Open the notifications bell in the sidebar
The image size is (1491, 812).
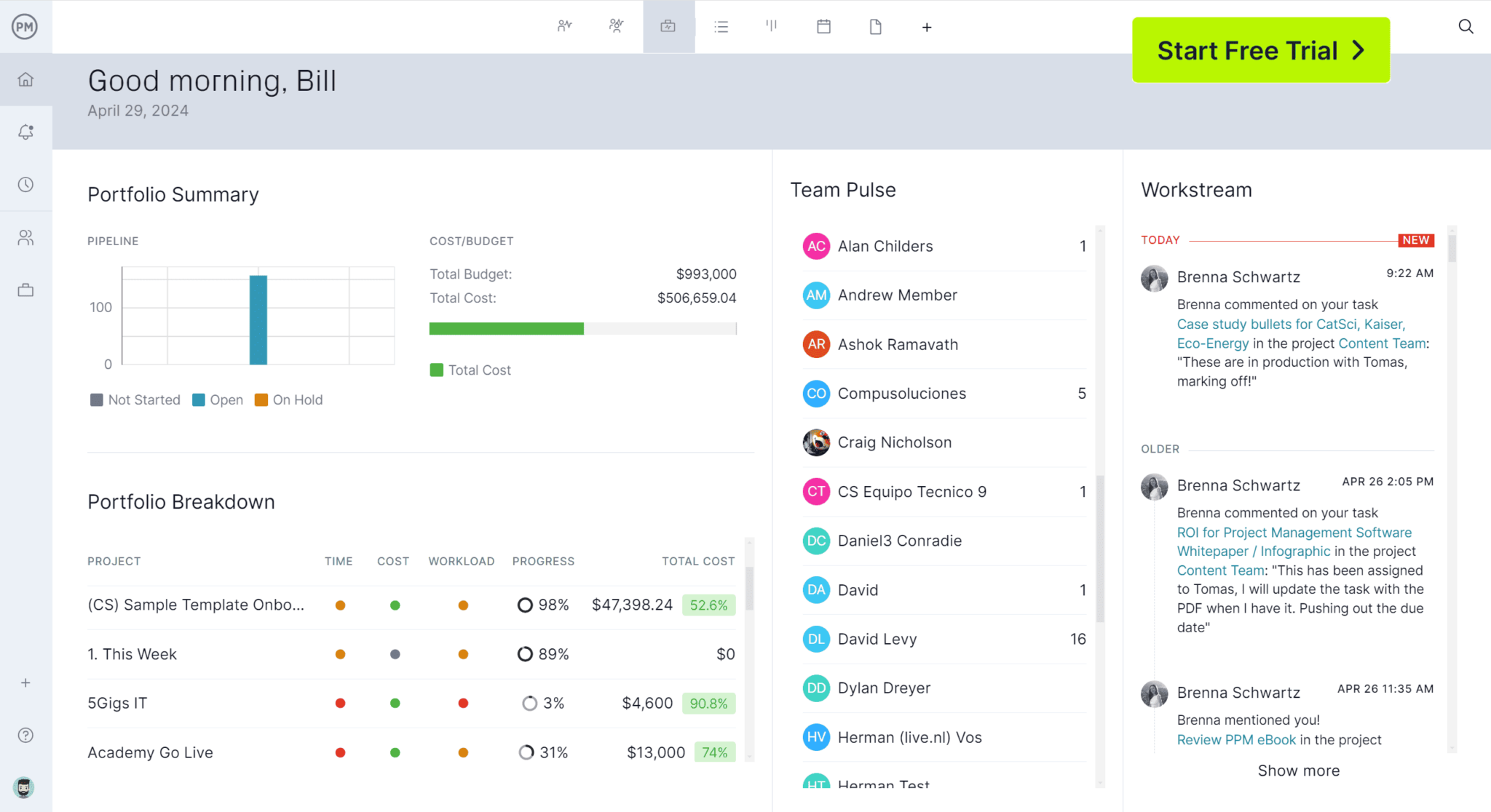tap(26, 132)
